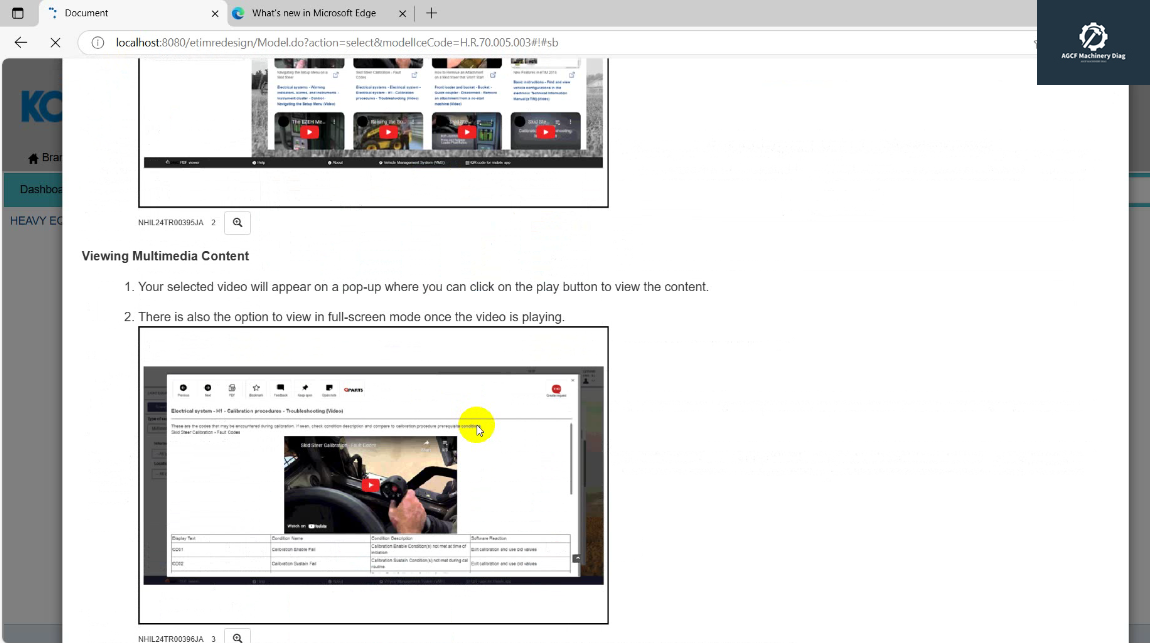This screenshot has height=643, width=1150.
Task: Select the HEAVY EQ menu item
Action: point(36,220)
